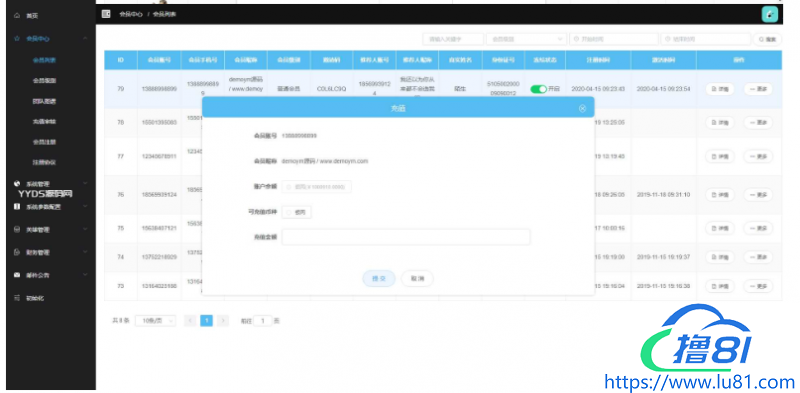Go to previous page in pagination
This screenshot has width=800, height=393.
[x=190, y=321]
